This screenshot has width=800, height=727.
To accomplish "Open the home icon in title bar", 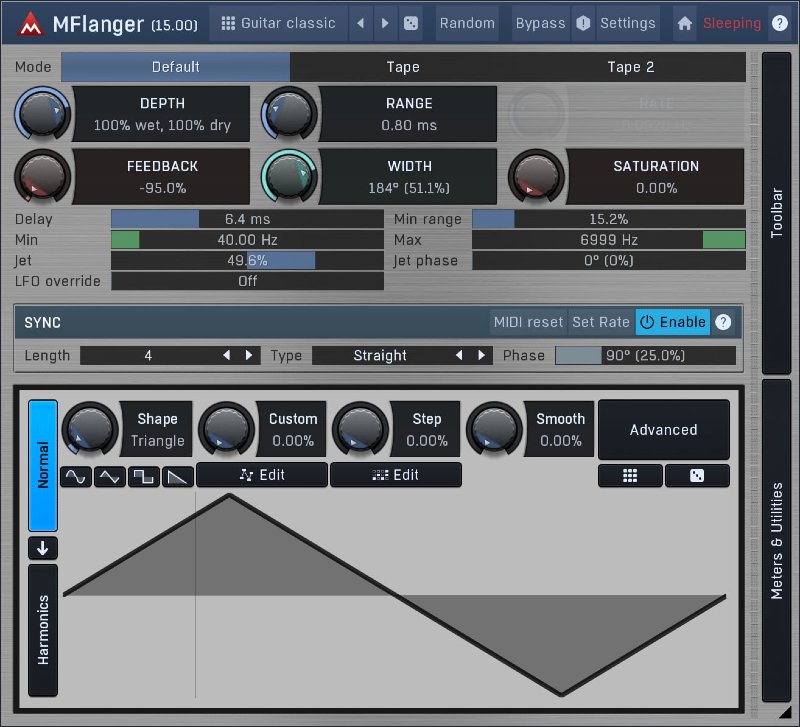I will tap(684, 23).
